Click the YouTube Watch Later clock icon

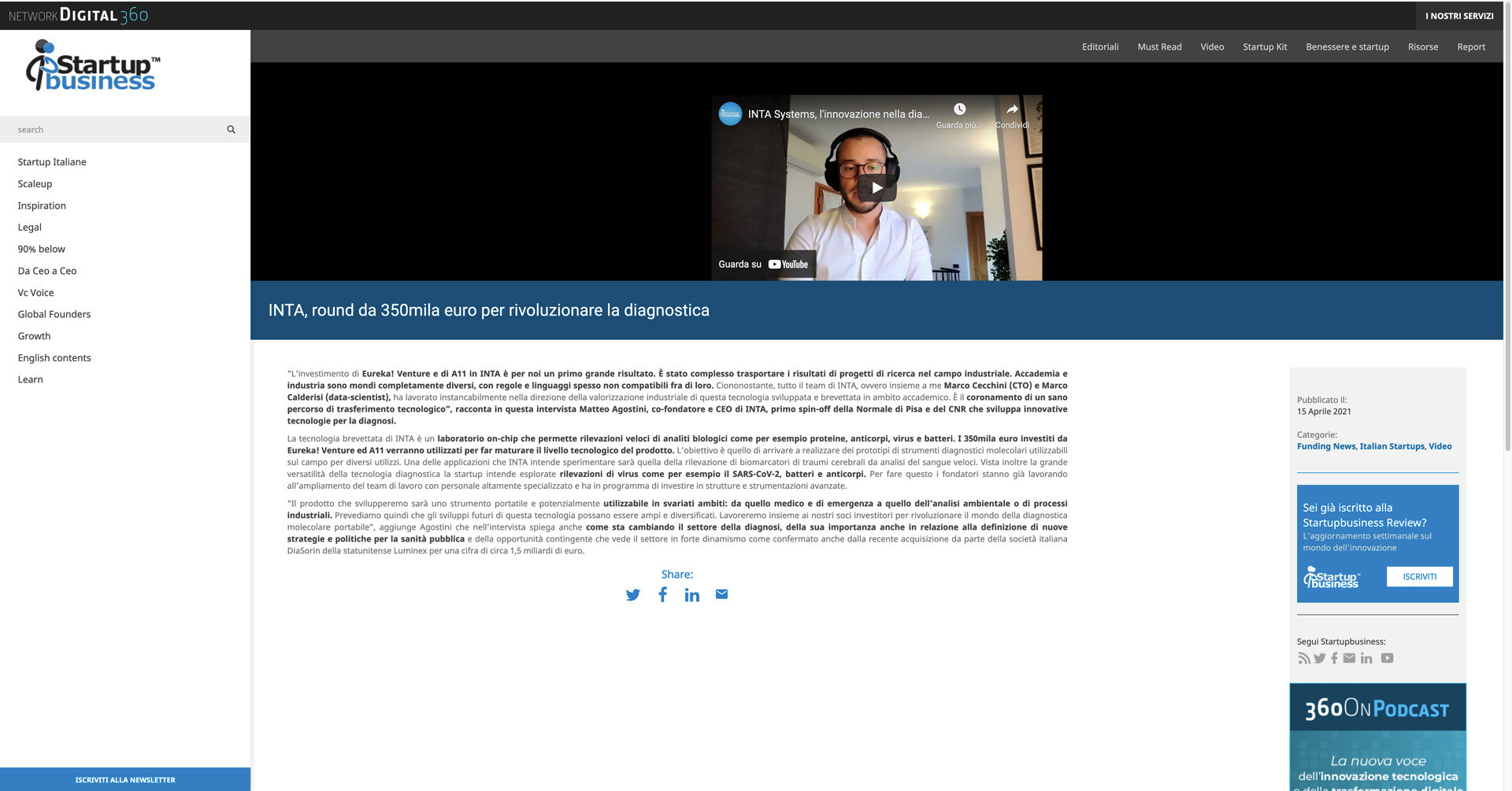[959, 109]
